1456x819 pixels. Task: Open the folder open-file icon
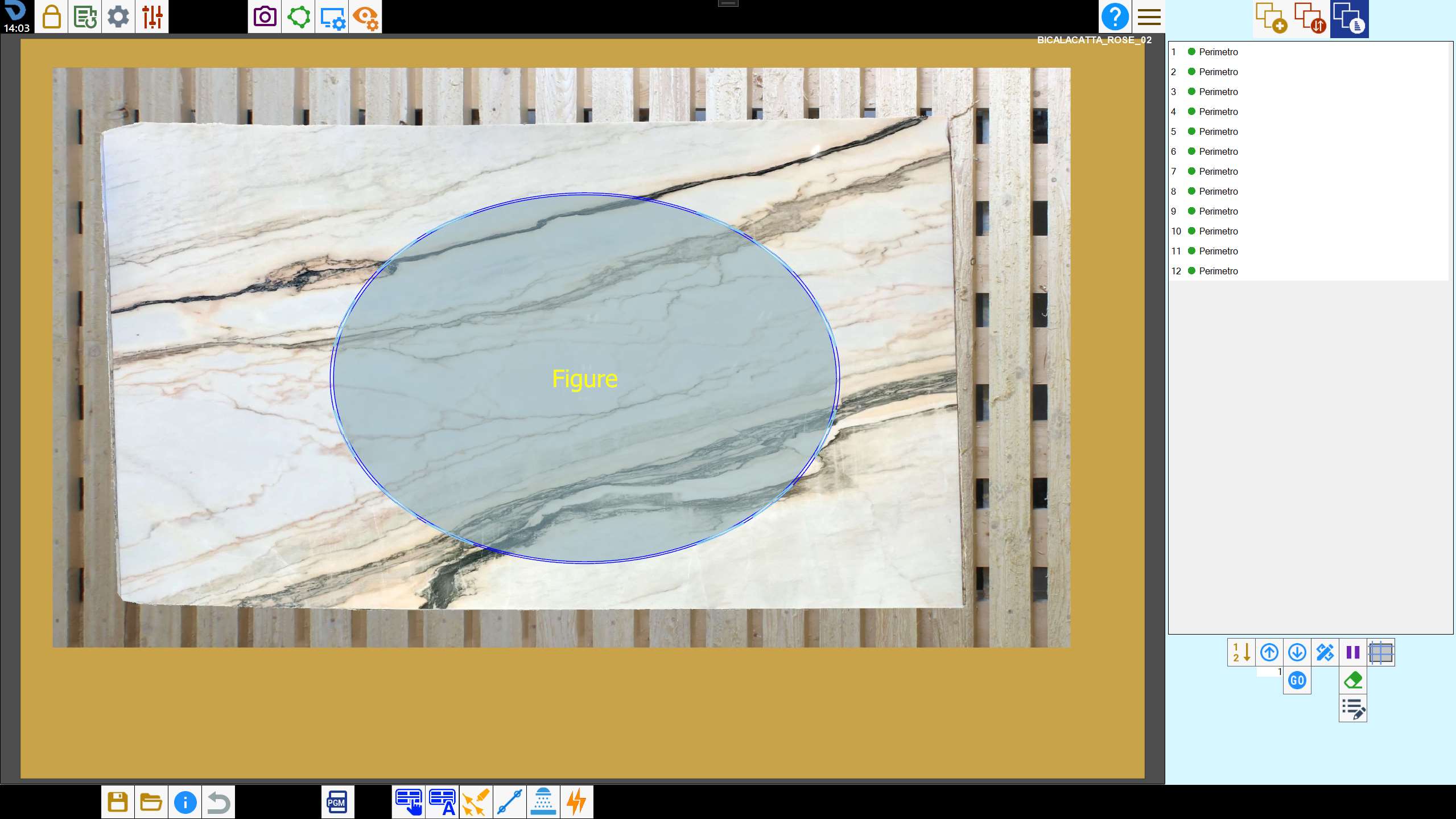pos(151,802)
